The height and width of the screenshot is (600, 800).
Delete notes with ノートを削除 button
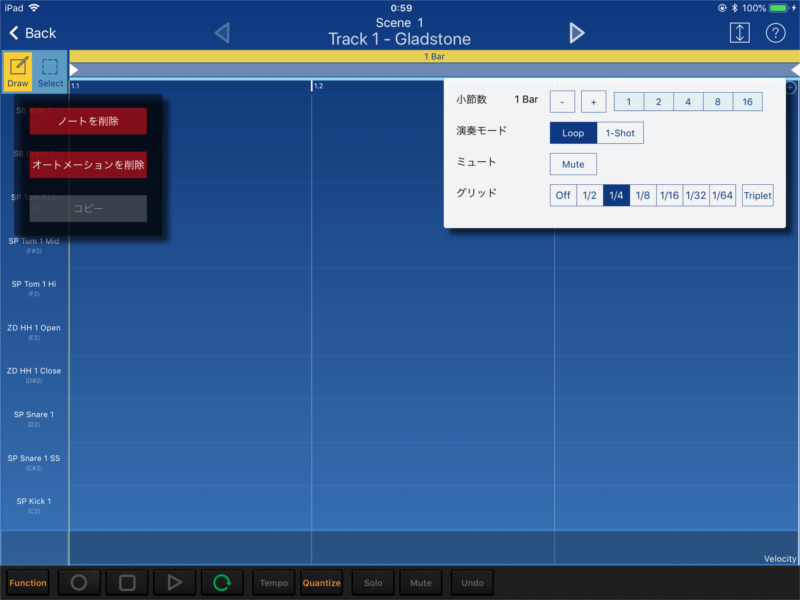[x=88, y=121]
